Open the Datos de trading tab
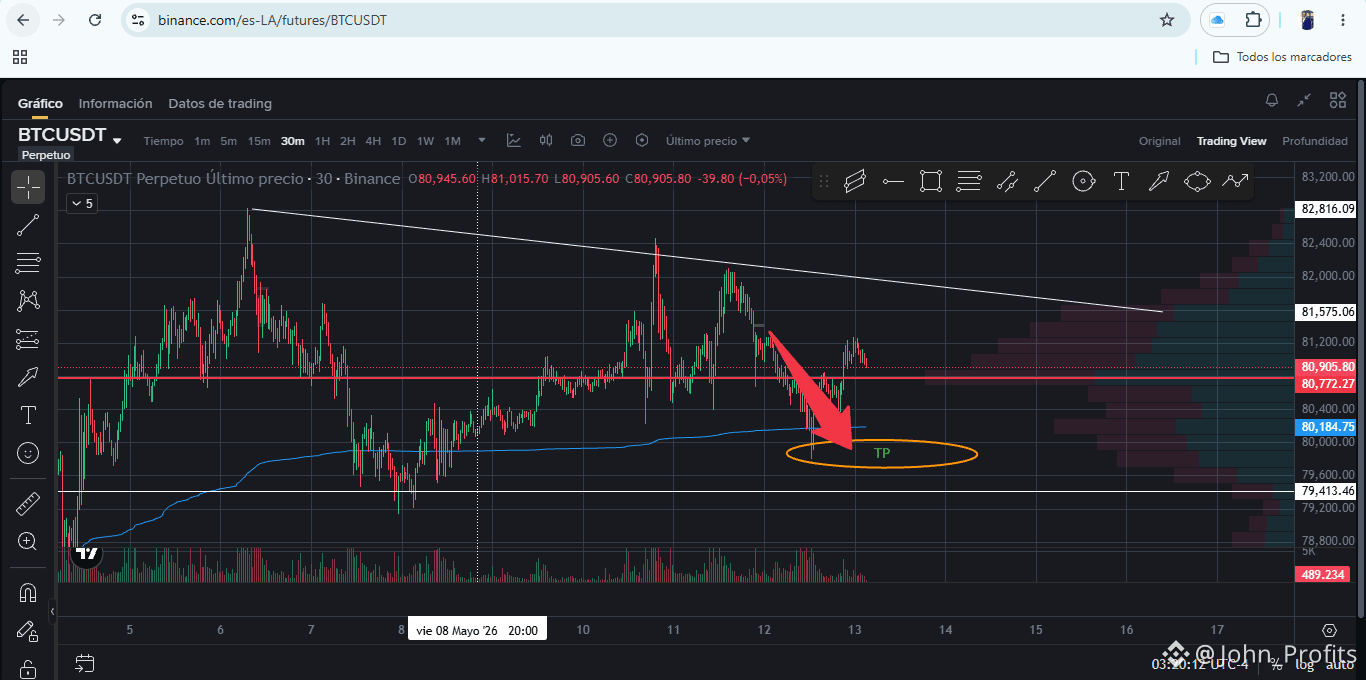1366x680 pixels. tap(220, 103)
